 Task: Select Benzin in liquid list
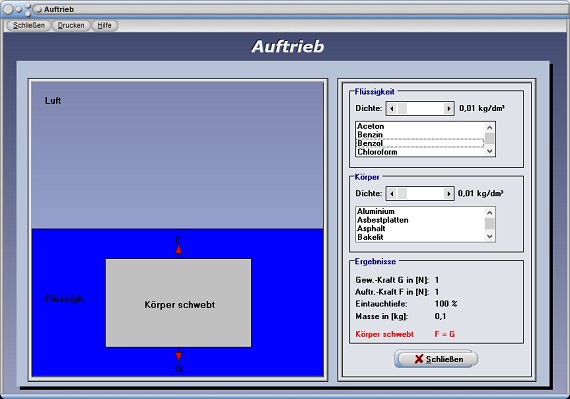420,134
